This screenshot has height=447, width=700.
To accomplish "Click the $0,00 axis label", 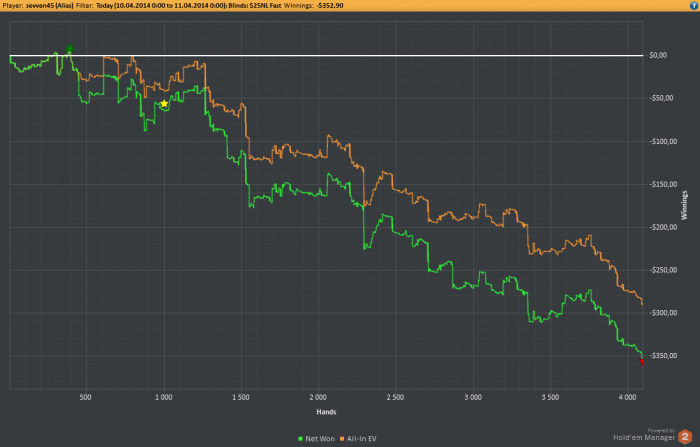I will click(658, 55).
